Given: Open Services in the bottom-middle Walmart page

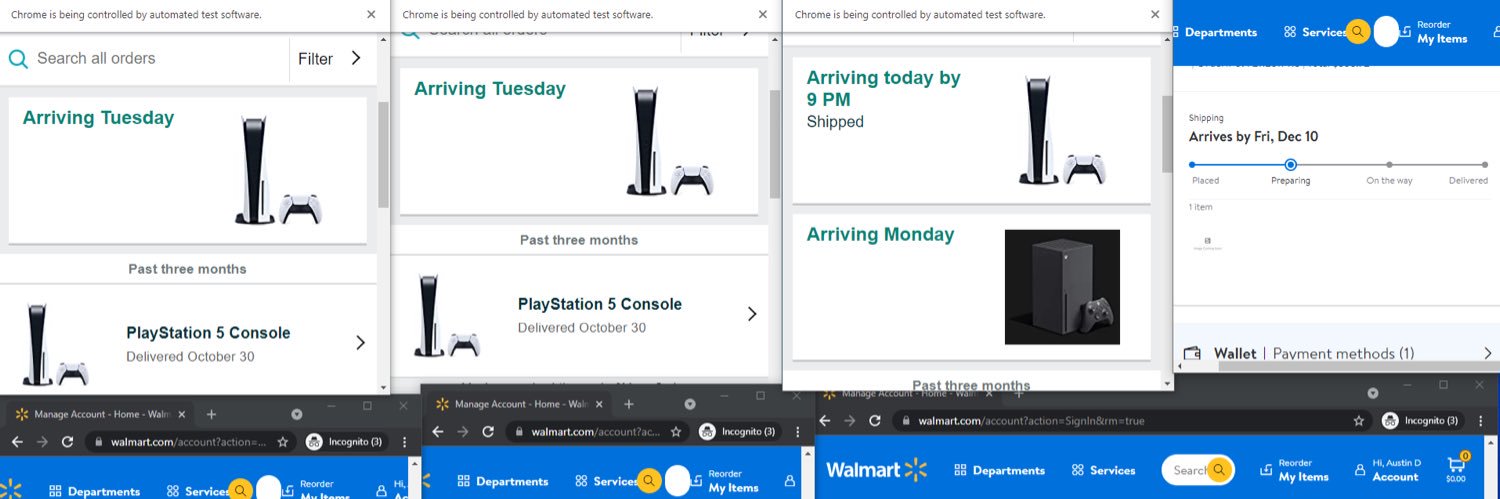Looking at the screenshot, I should [605, 481].
